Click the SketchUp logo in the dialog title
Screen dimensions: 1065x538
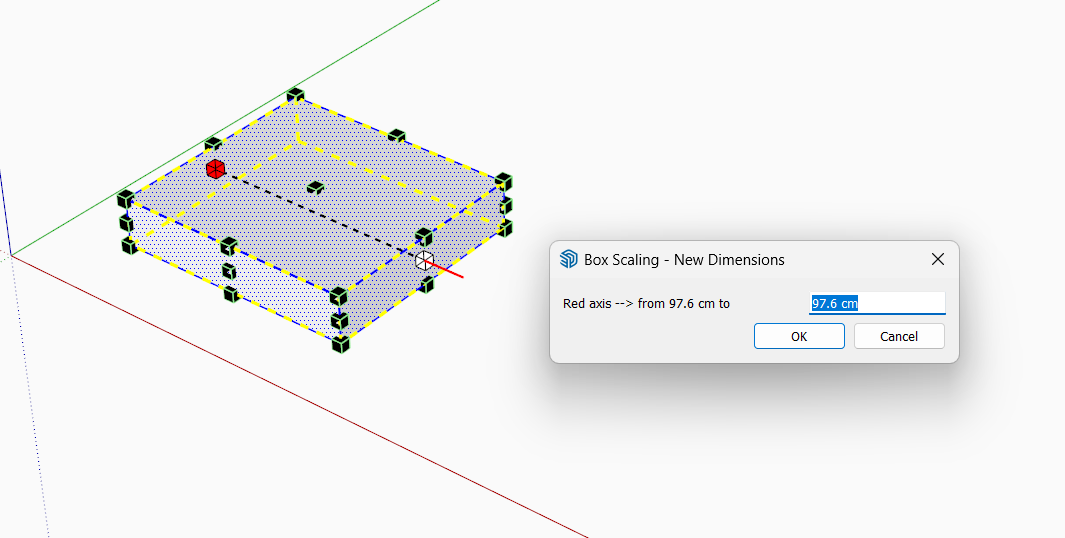569,260
